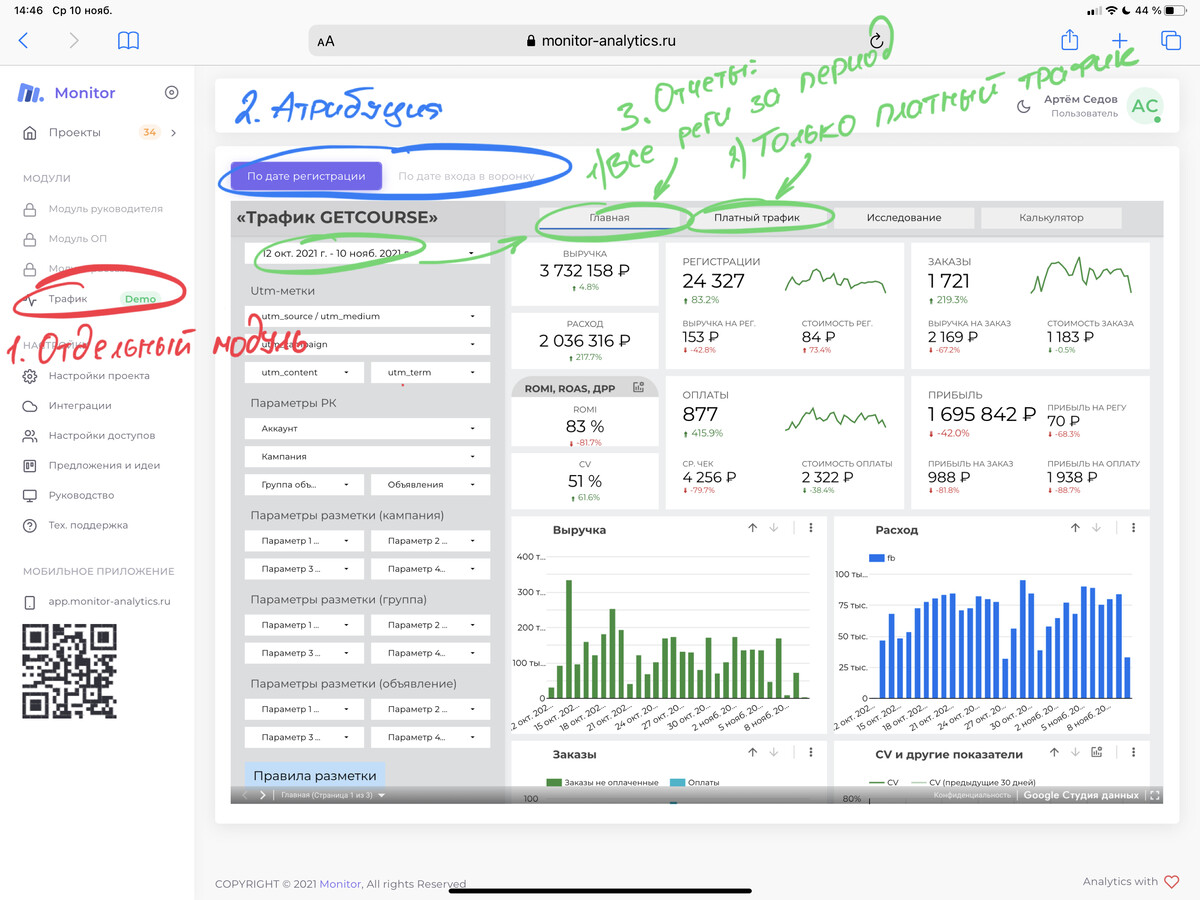Open page selector Главная (Страница 1 из 3)
The image size is (1200, 900).
(x=332, y=795)
